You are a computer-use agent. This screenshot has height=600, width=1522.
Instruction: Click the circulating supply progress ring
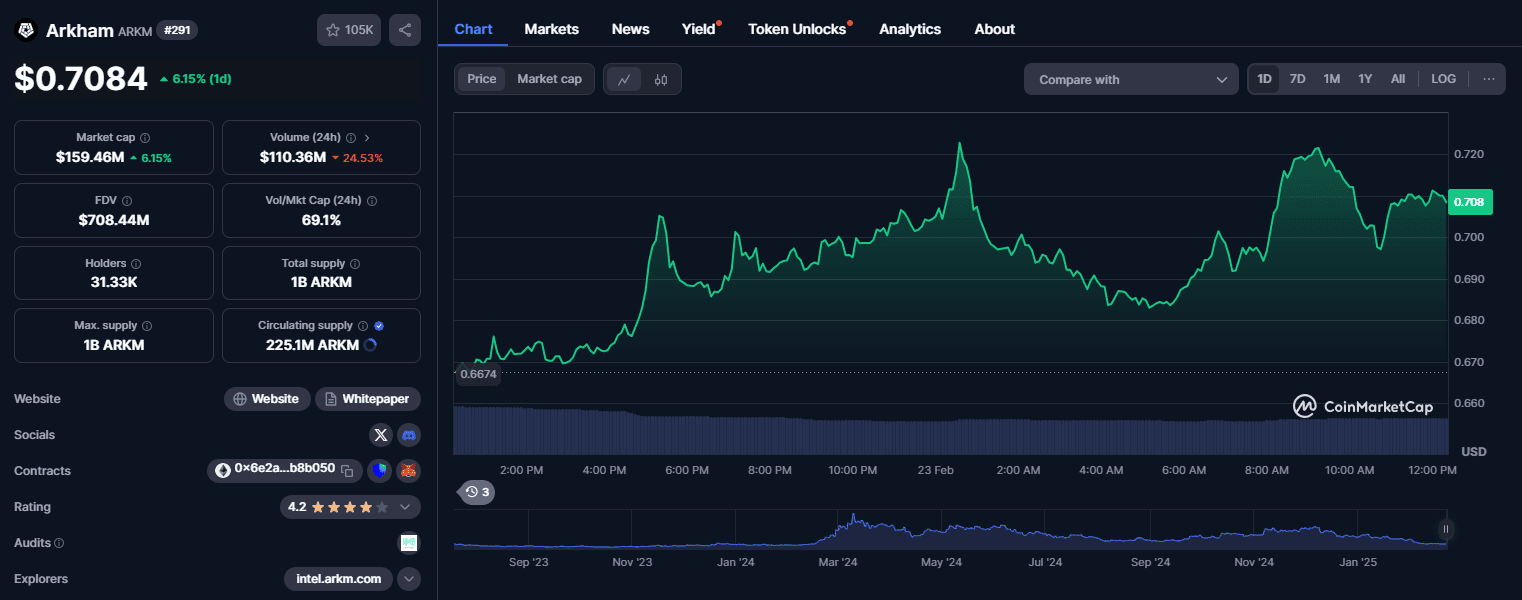(370, 345)
